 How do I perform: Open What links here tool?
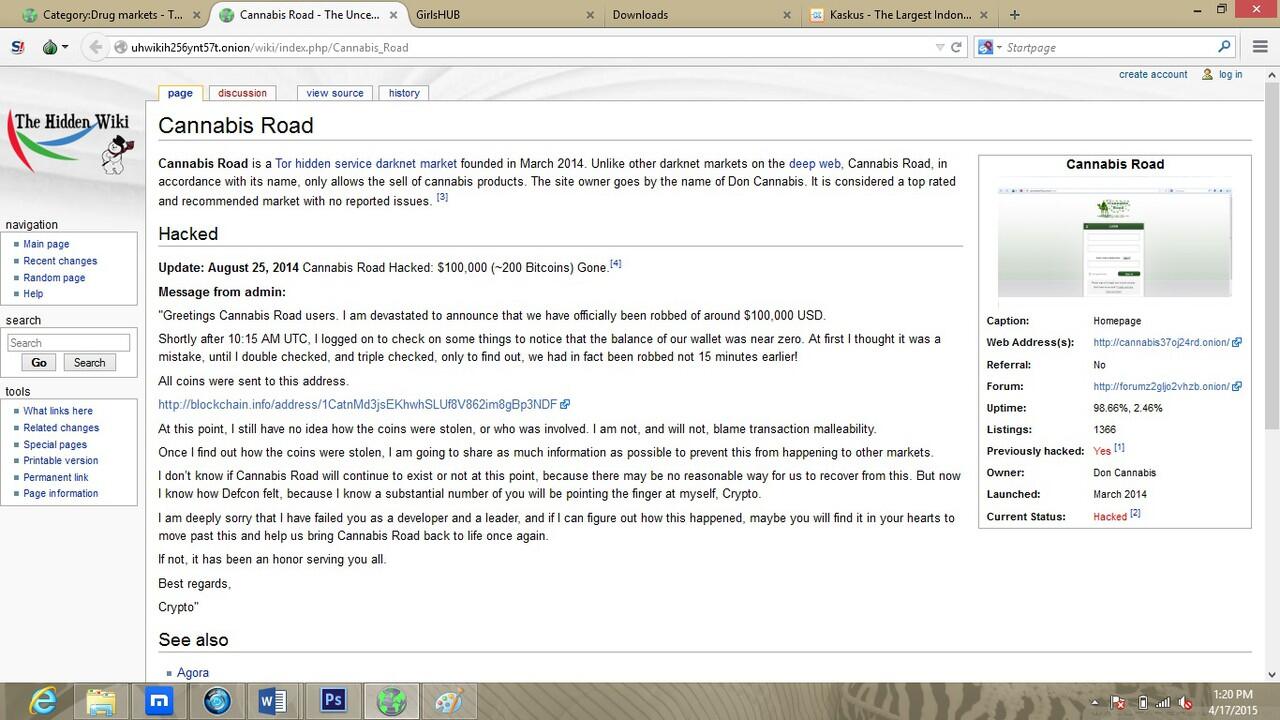pyautogui.click(x=58, y=411)
